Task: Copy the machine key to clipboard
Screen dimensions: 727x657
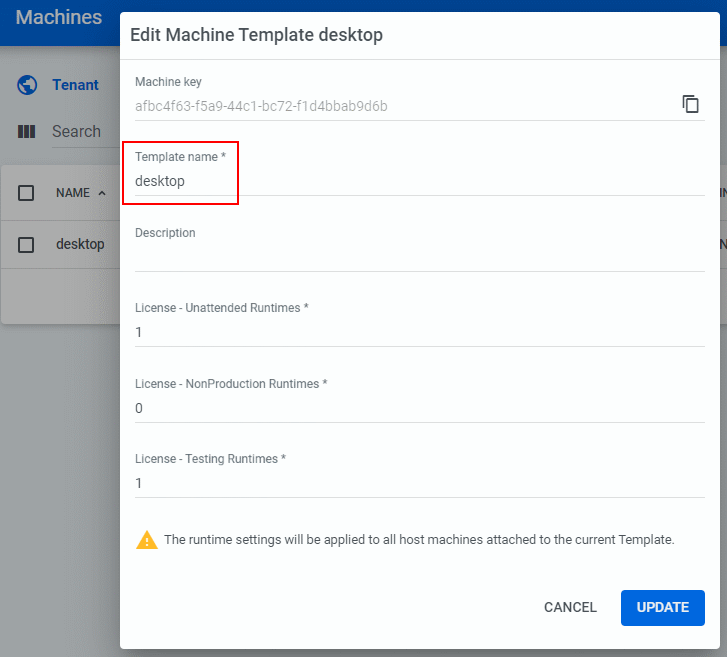Action: click(690, 104)
